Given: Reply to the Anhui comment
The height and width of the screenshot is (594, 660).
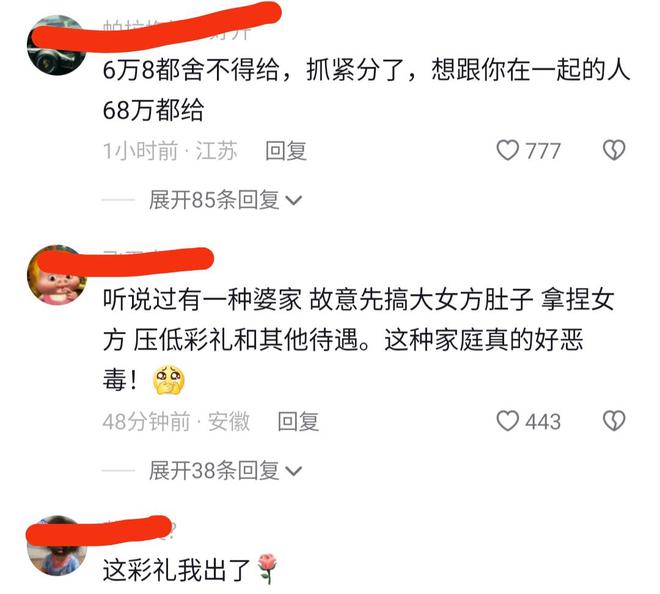Looking at the screenshot, I should (298, 421).
